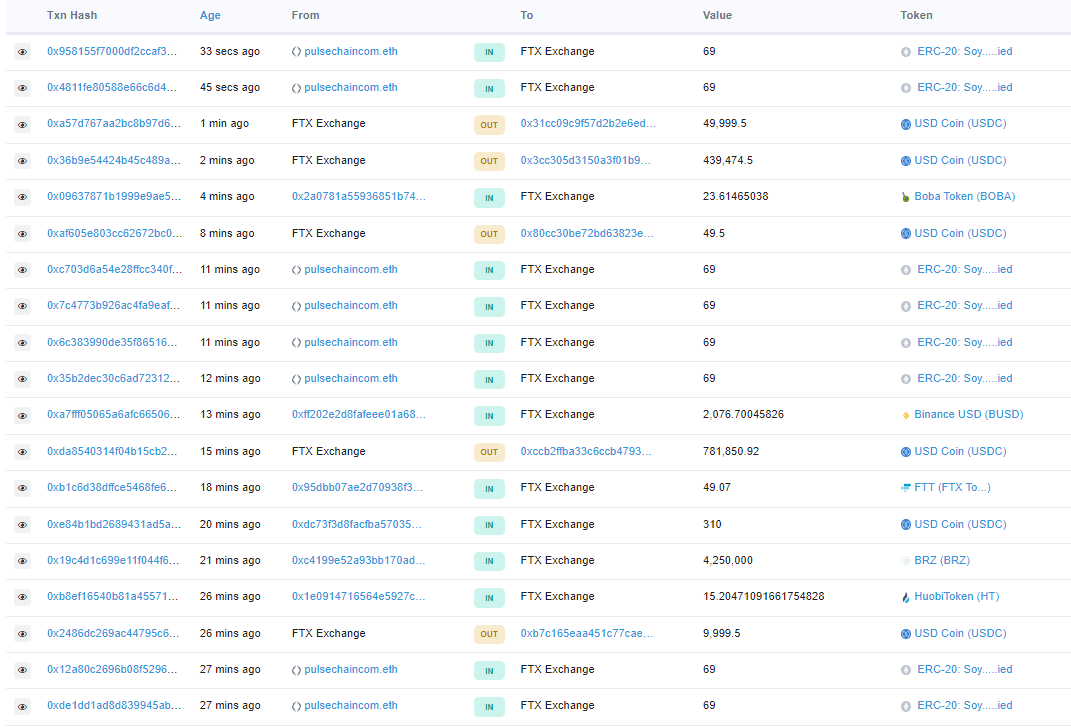Image resolution: width=1071 pixels, height=727 pixels.
Task: Click Boba Token logo icon
Action: click(x=906, y=197)
